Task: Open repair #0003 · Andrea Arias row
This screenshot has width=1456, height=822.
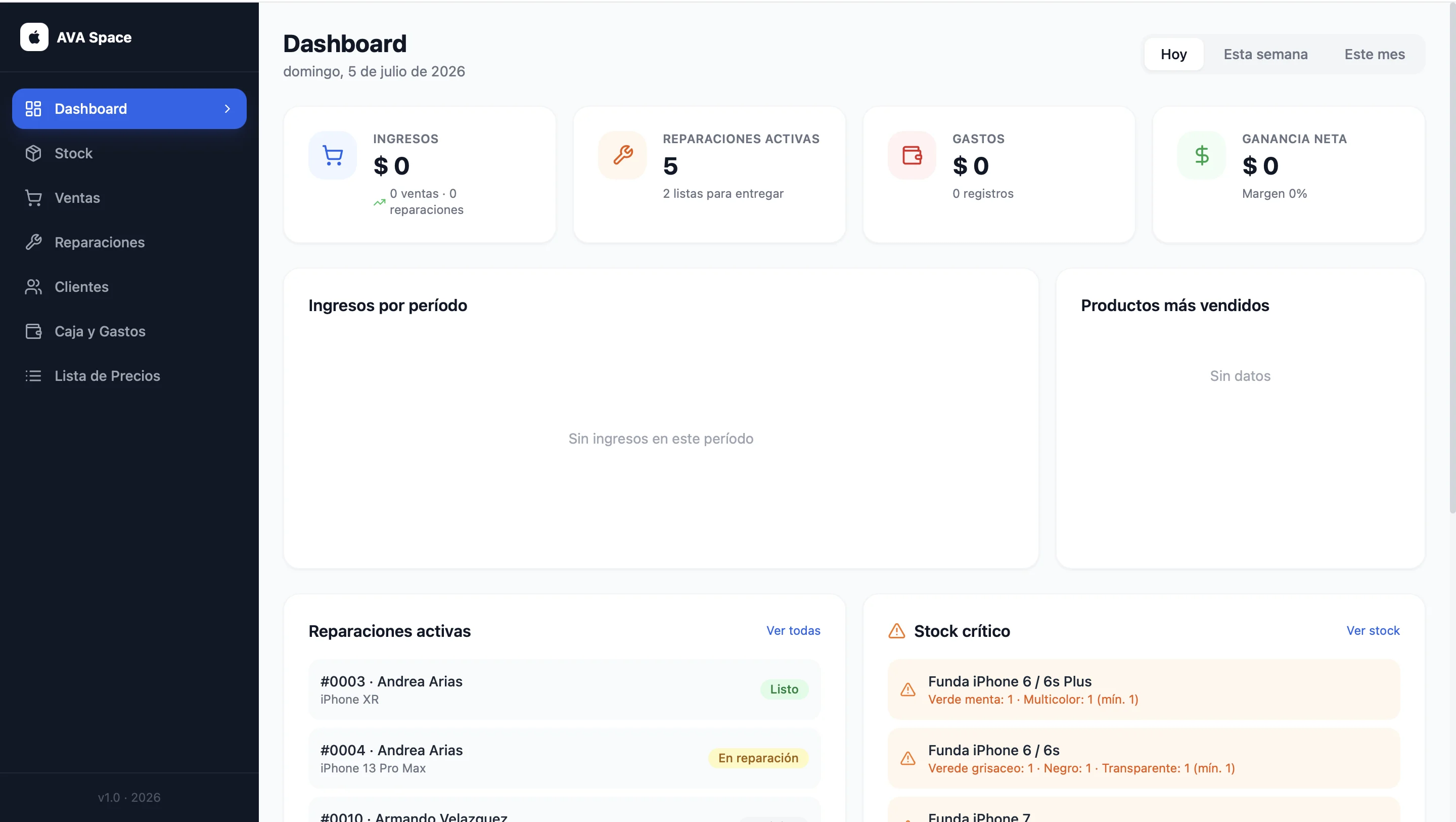Action: point(564,689)
